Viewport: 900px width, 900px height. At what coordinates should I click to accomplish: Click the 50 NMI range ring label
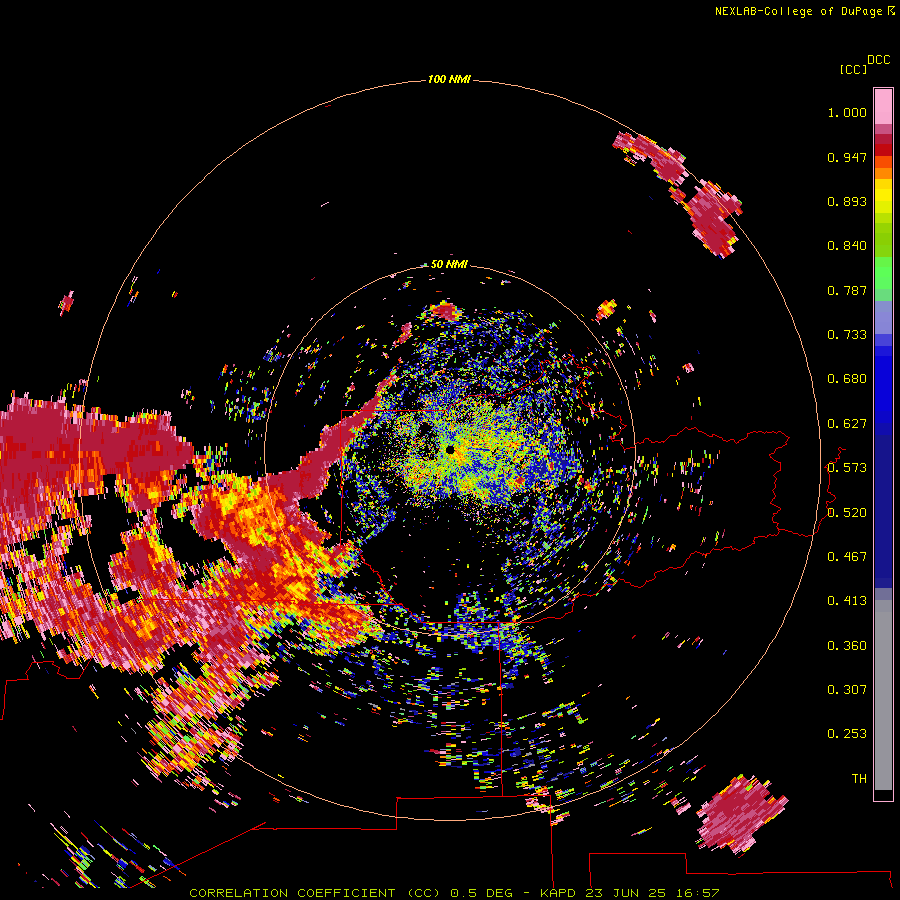pyautogui.click(x=449, y=264)
